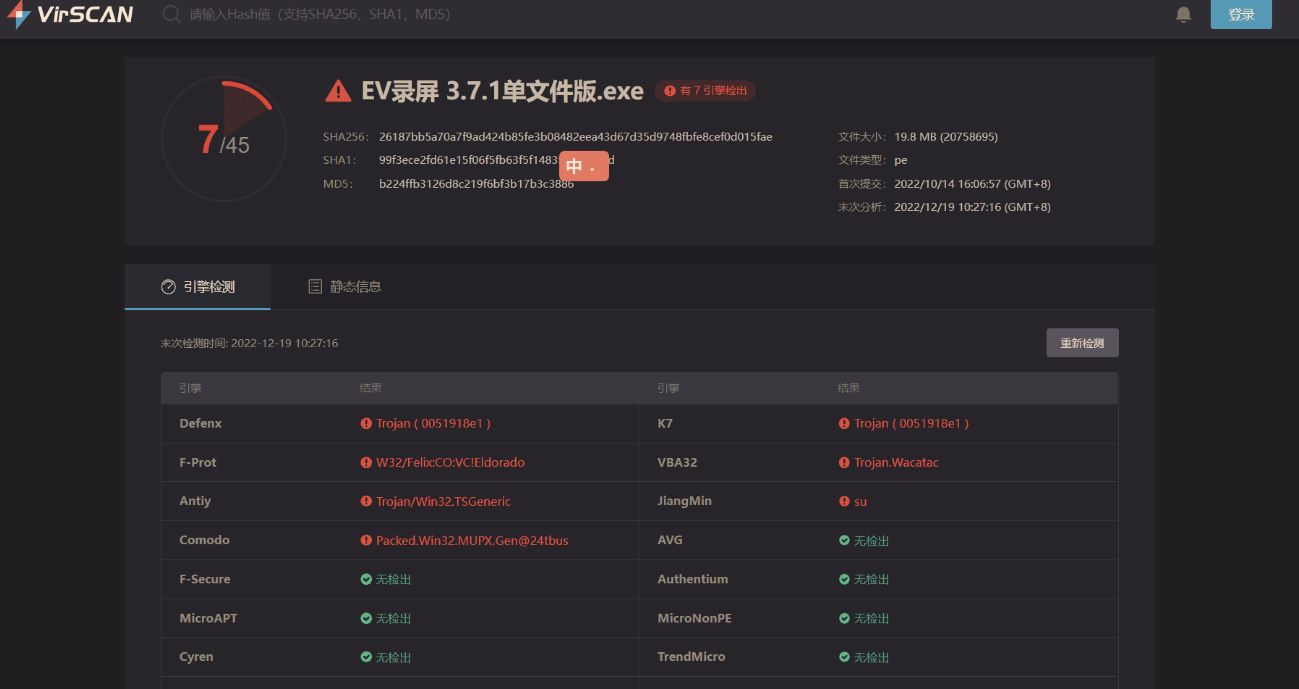Select W32/Felix:CO:VC!Eldorado result text
This screenshot has width=1299, height=689.
pyautogui.click(x=450, y=463)
